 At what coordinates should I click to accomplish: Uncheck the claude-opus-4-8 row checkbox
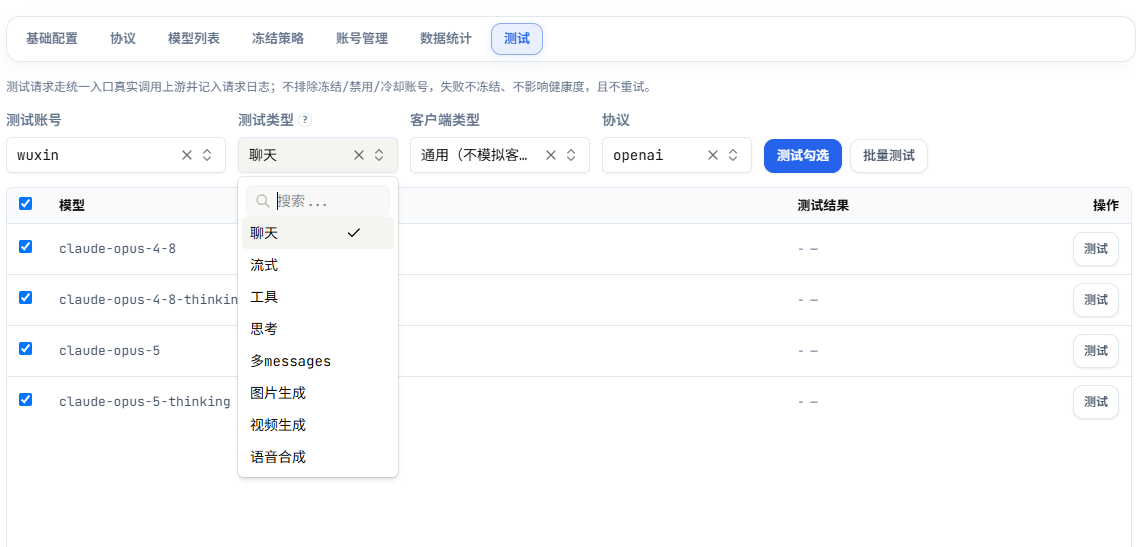[25, 246]
